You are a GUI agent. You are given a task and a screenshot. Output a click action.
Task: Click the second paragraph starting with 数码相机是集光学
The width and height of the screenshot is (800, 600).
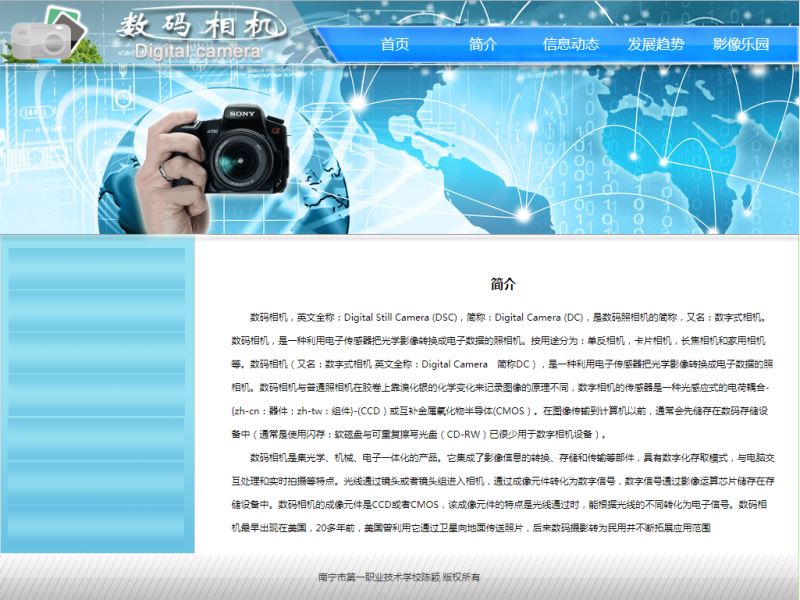[500, 492]
